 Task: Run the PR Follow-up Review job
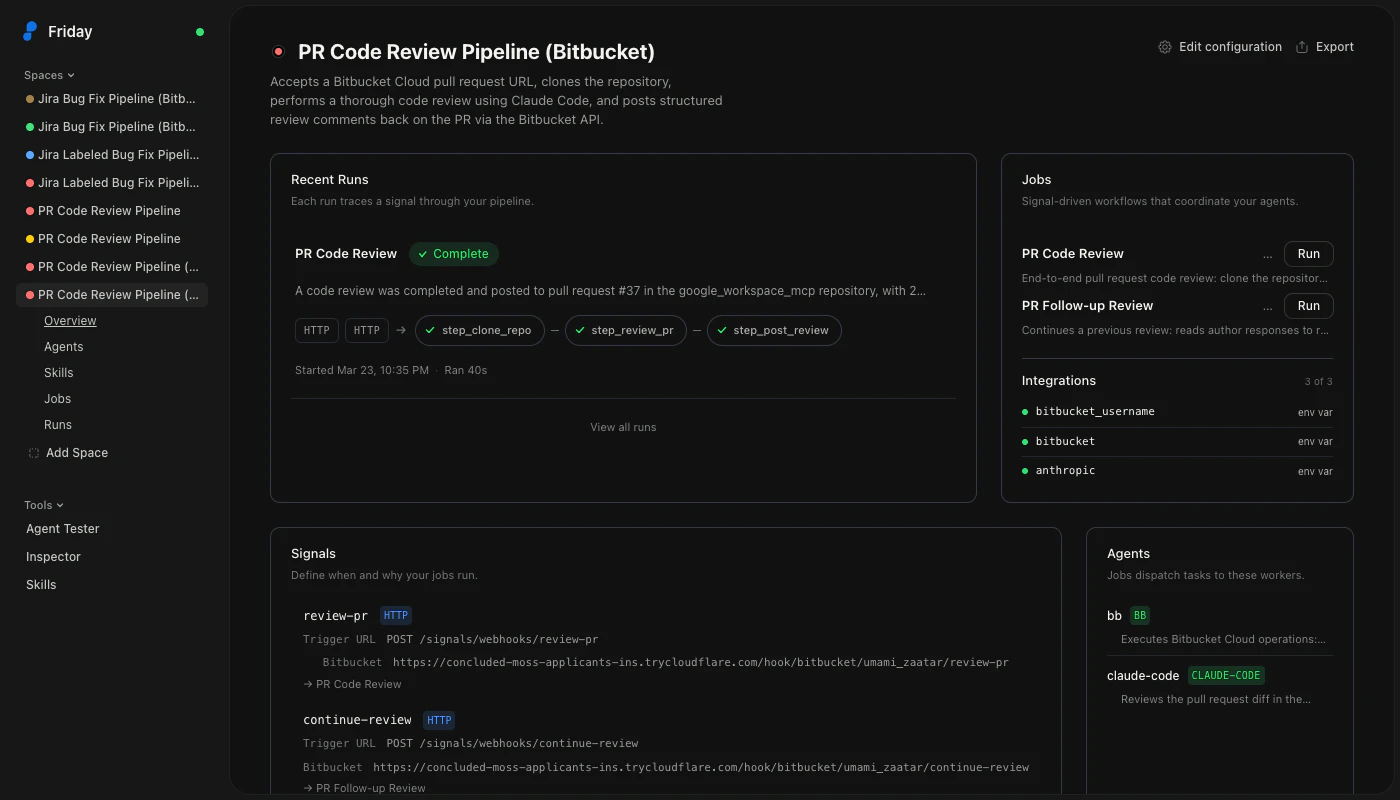click(x=1309, y=306)
